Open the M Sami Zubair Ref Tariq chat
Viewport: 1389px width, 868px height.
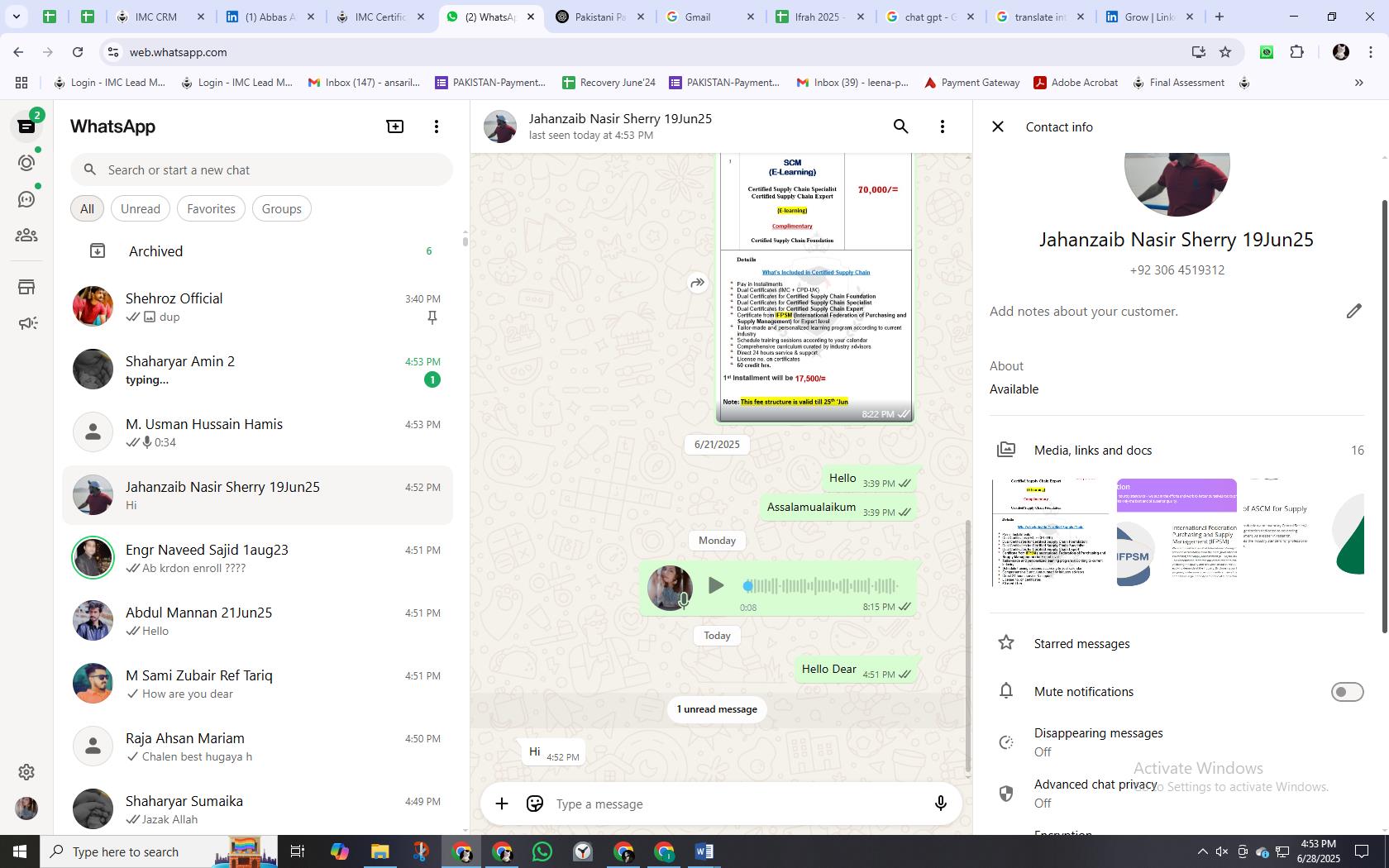point(258,684)
